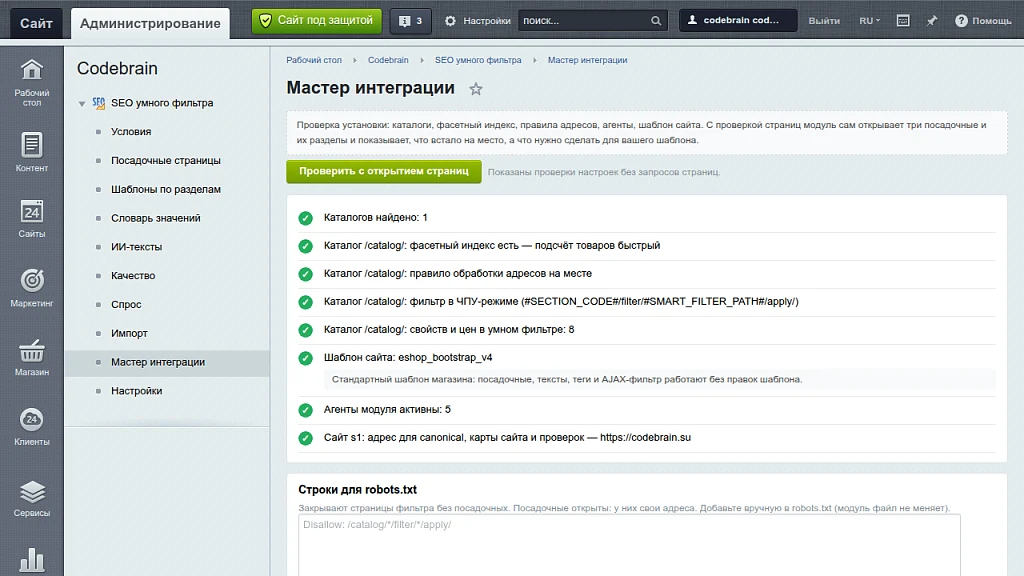Open Качество menu item
The height and width of the screenshot is (576, 1024).
[x=133, y=276]
